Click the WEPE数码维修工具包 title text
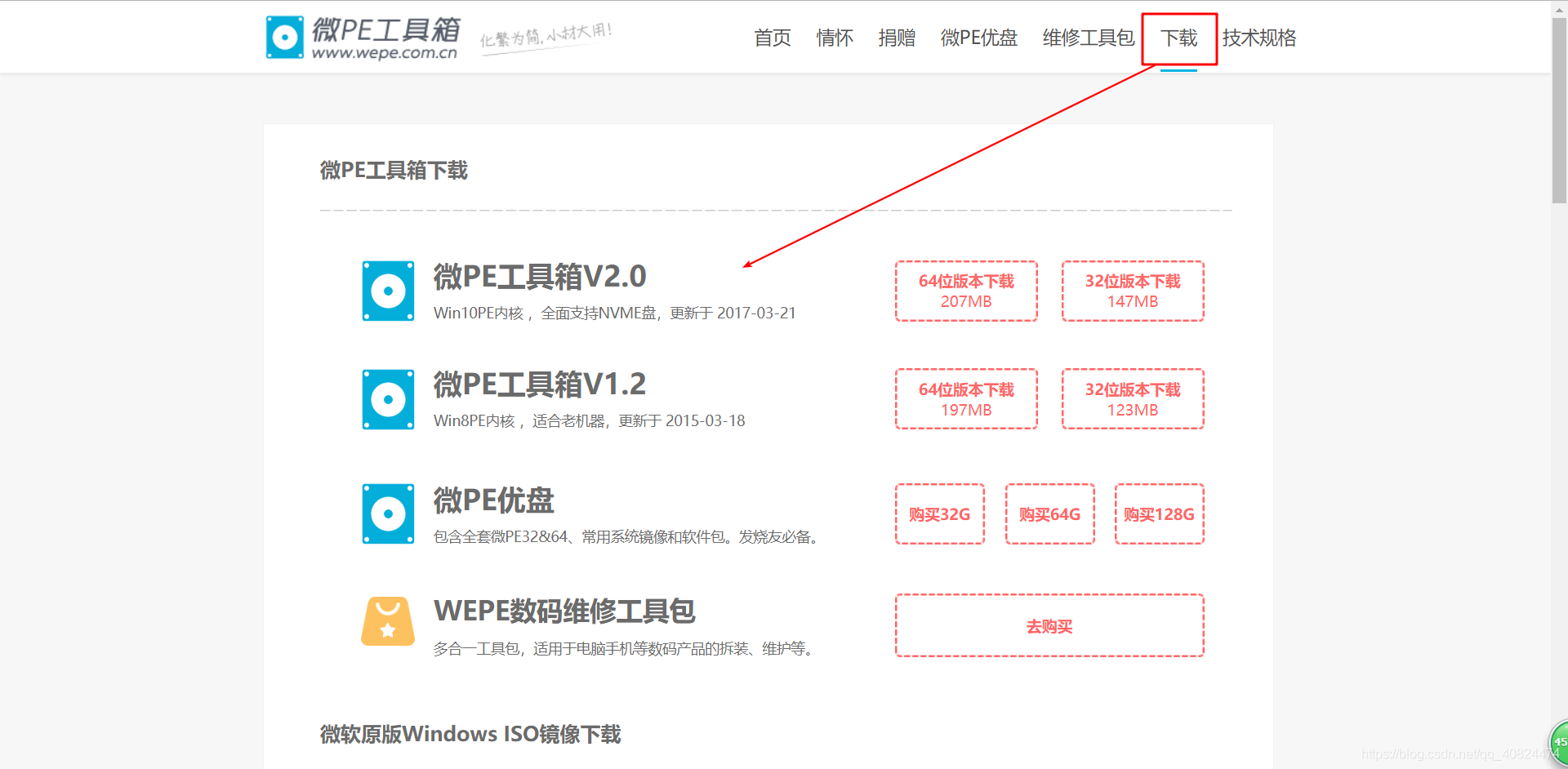The height and width of the screenshot is (769, 1568). tap(564, 611)
